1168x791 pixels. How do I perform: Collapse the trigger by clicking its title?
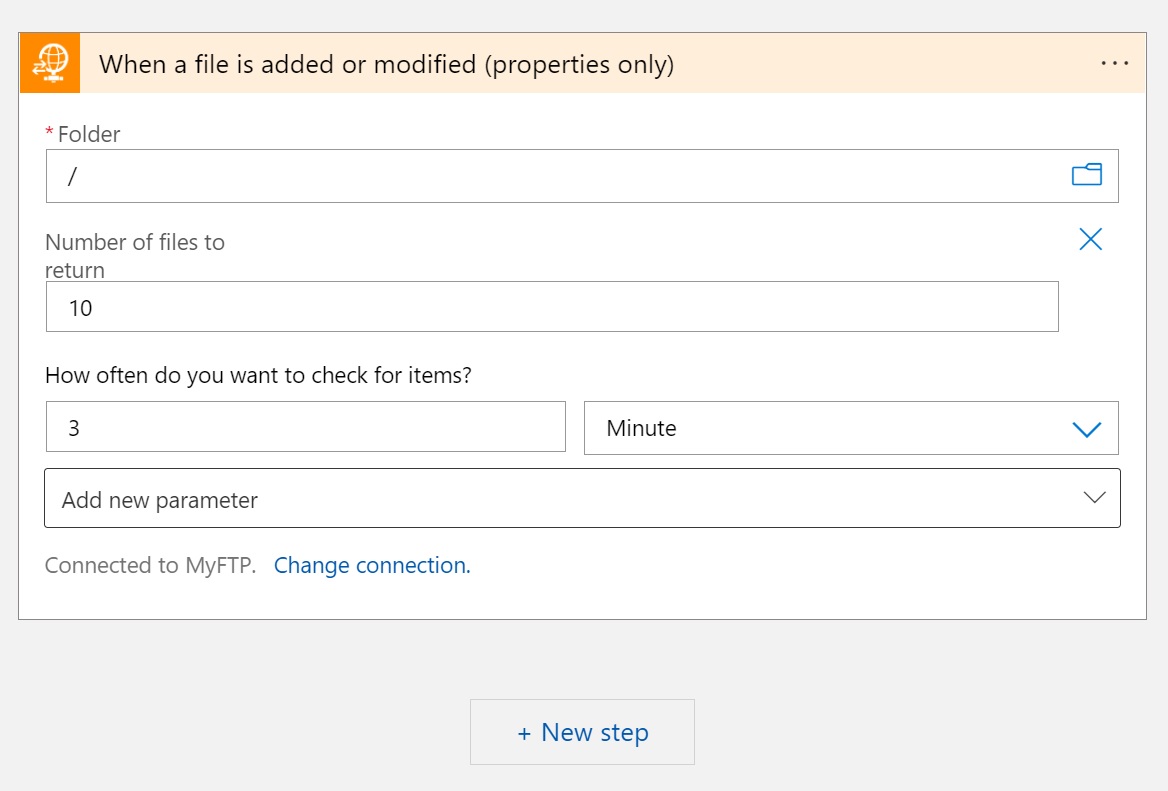(386, 65)
